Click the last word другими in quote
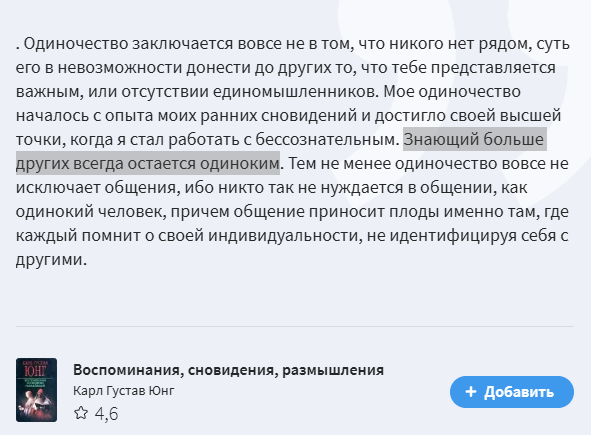The image size is (591, 435). click(x=51, y=259)
